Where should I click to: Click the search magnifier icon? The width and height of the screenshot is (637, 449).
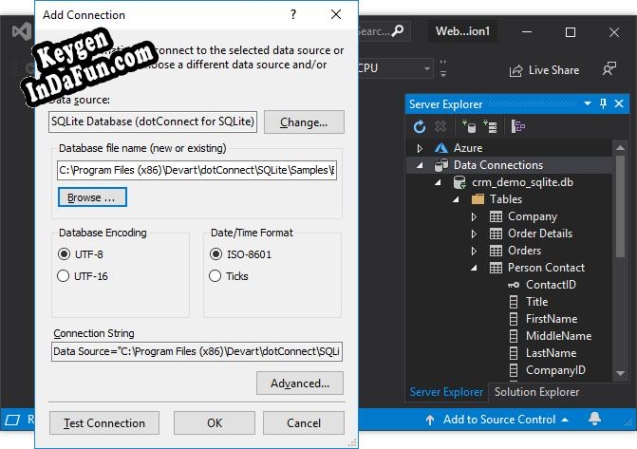tap(398, 30)
